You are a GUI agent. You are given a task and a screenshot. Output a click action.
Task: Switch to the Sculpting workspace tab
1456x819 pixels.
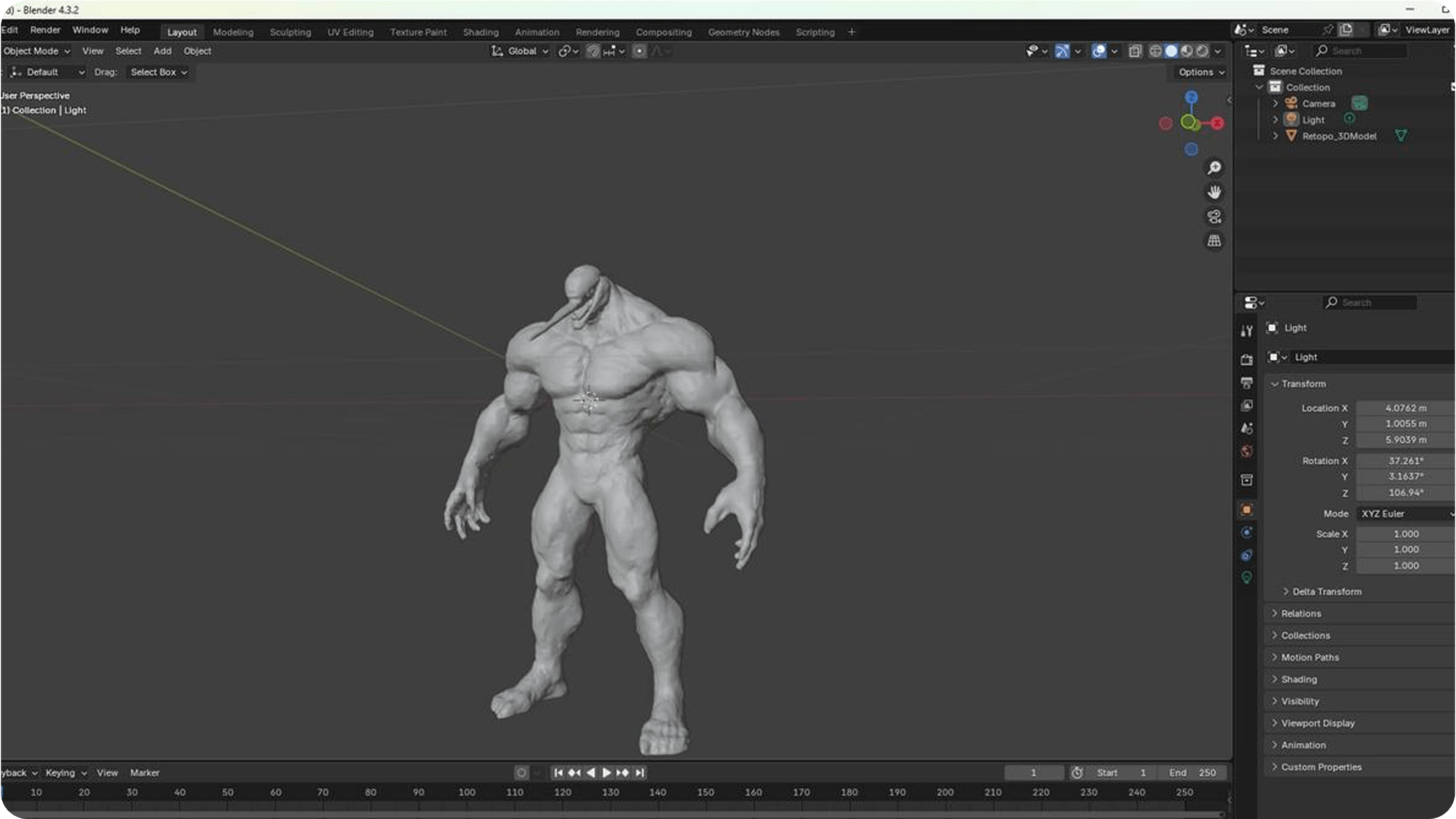pos(290,32)
